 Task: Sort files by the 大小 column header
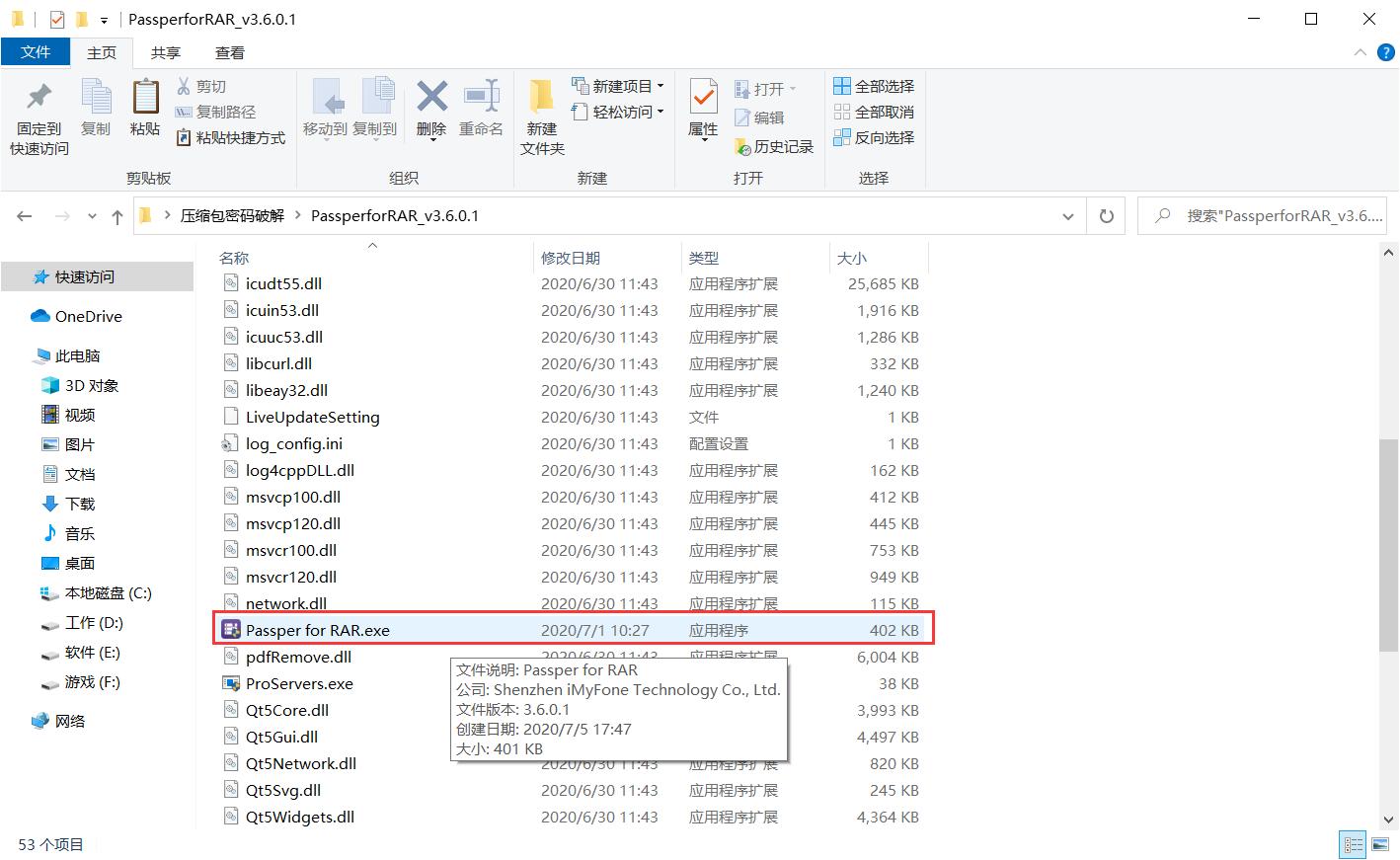point(852,258)
